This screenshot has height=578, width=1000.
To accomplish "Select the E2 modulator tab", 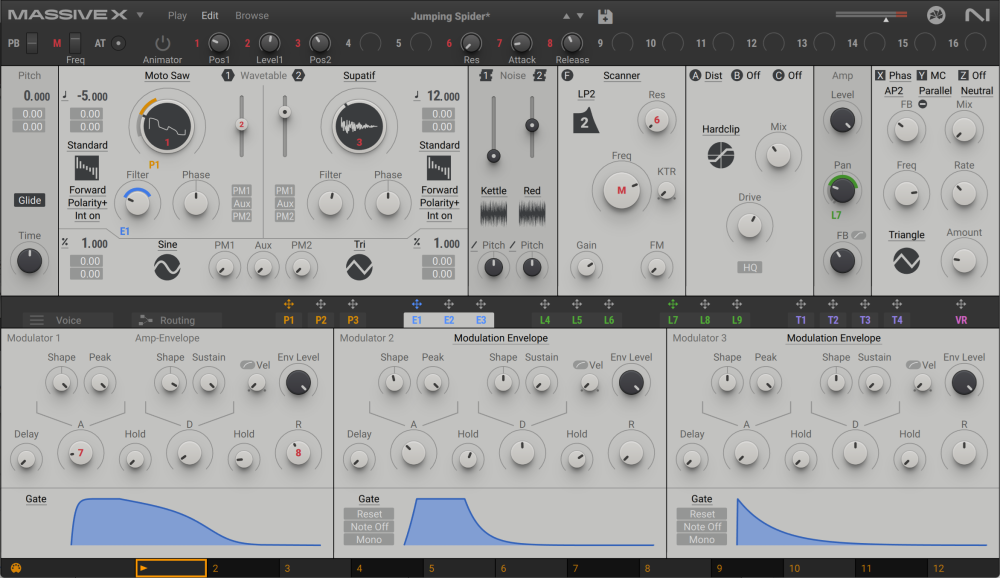I will pos(449,320).
